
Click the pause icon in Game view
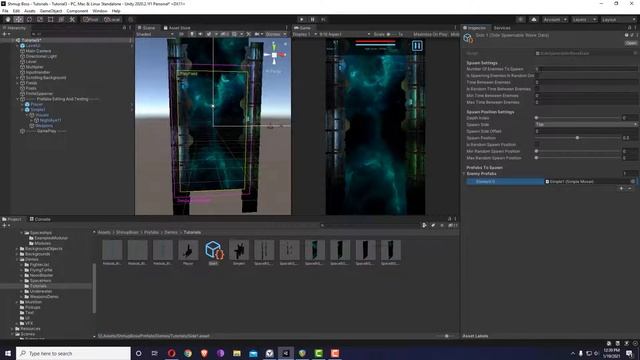(x=417, y=46)
